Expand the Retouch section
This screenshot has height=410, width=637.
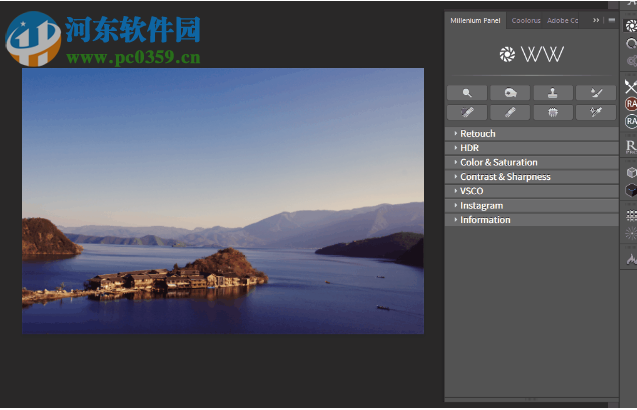(x=531, y=134)
